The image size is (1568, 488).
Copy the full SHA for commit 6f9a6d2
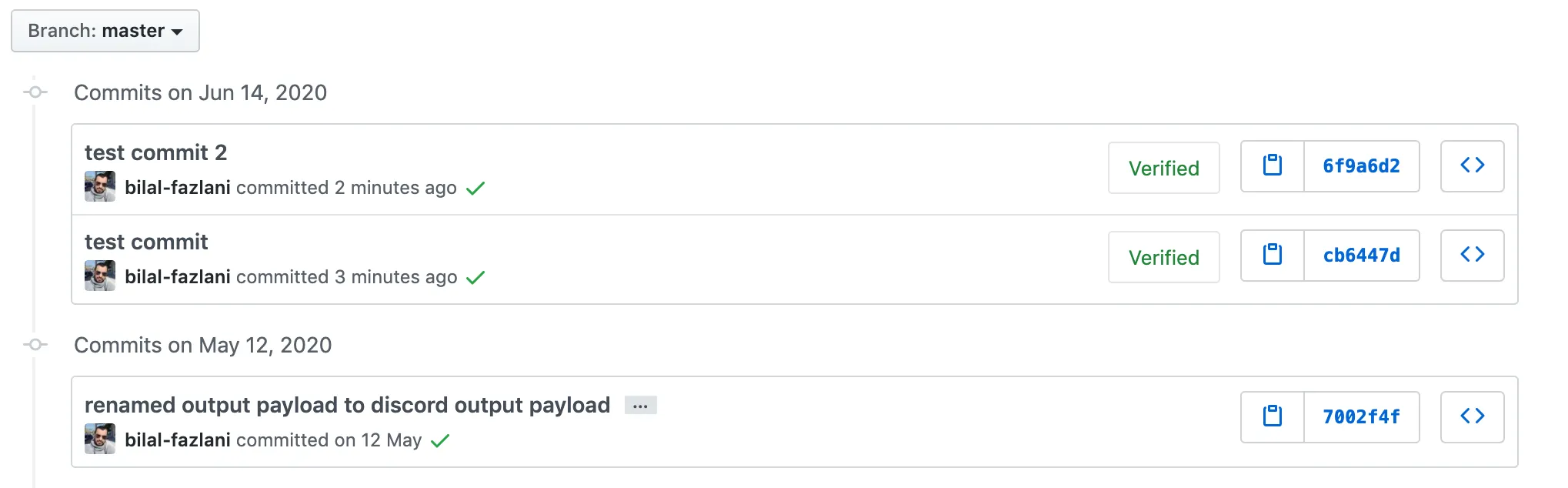point(1273,165)
